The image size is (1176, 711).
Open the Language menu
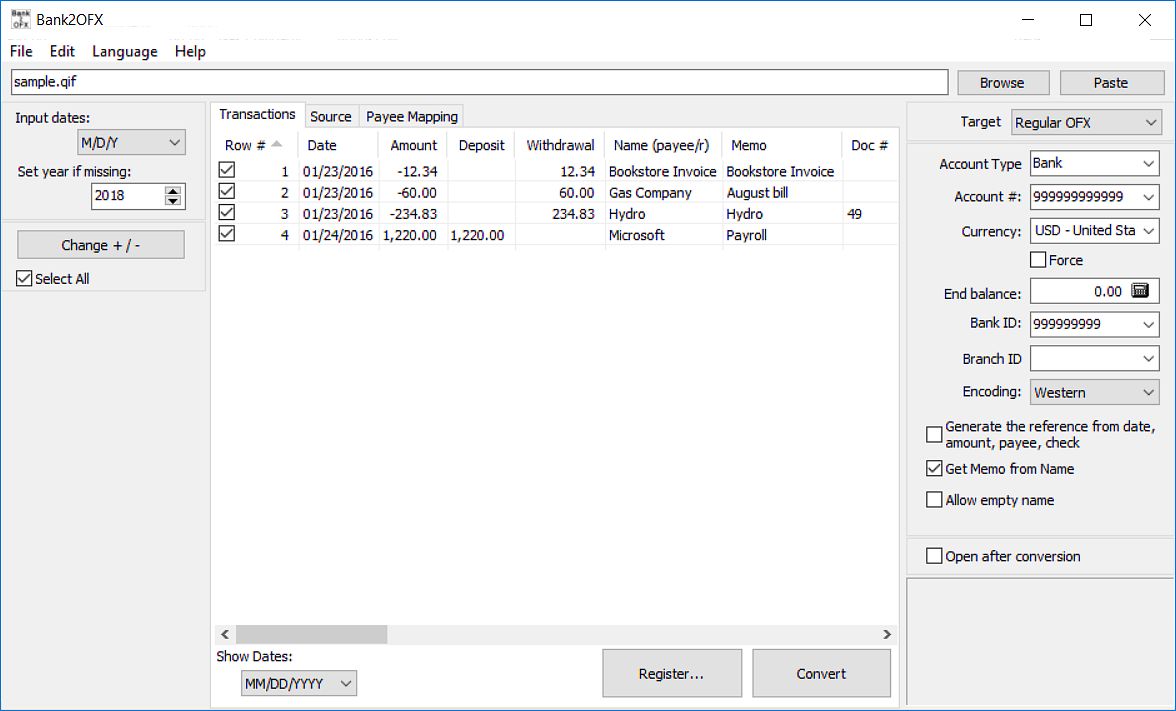point(124,51)
